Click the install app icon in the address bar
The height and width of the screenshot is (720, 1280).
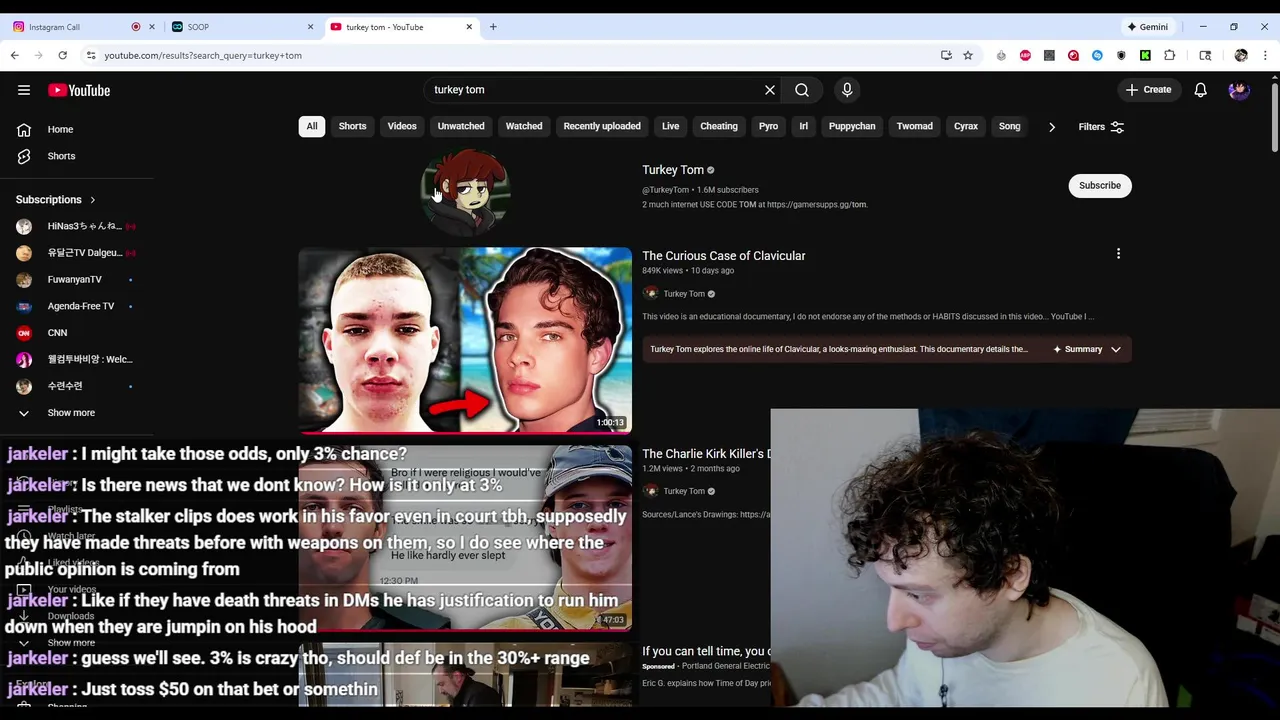946,55
